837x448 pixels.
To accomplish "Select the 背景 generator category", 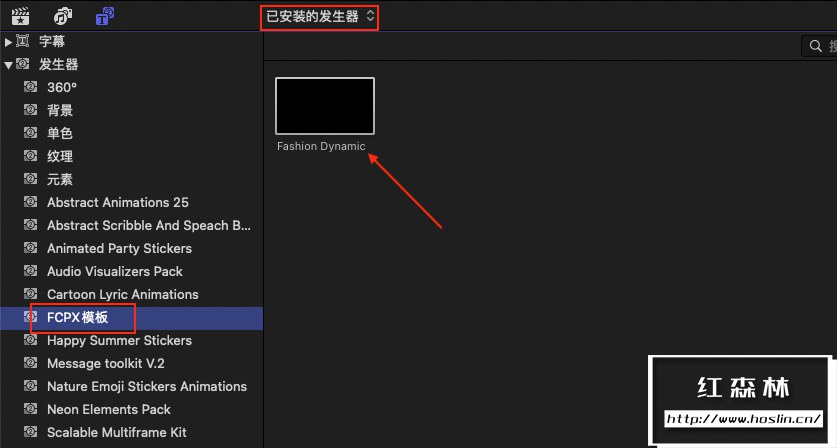I will 131,111.
